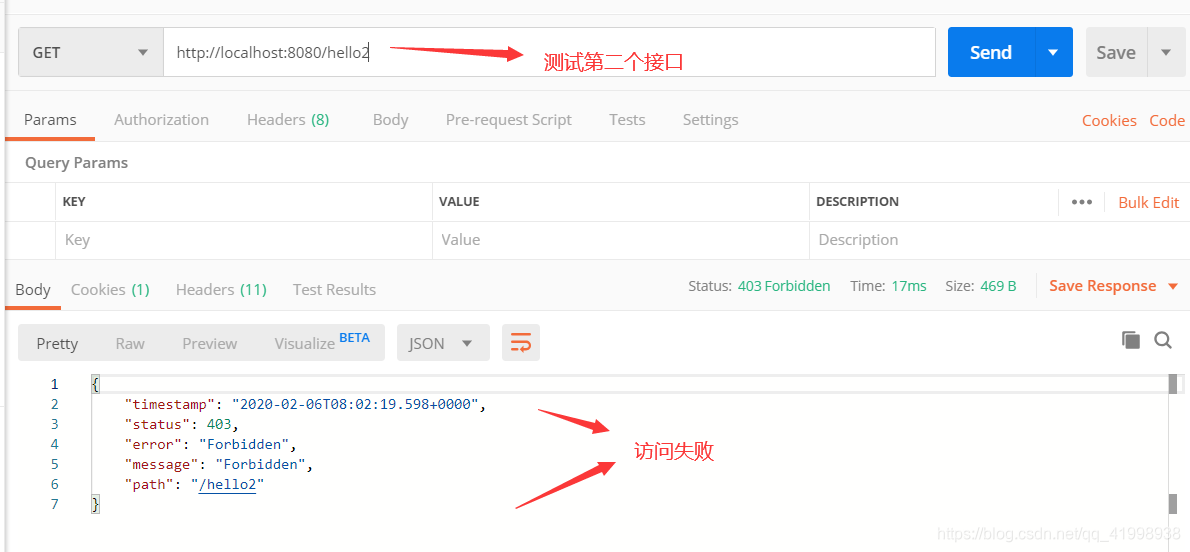Switch to the Test Results tab
This screenshot has height=552, width=1190.
pos(334,289)
